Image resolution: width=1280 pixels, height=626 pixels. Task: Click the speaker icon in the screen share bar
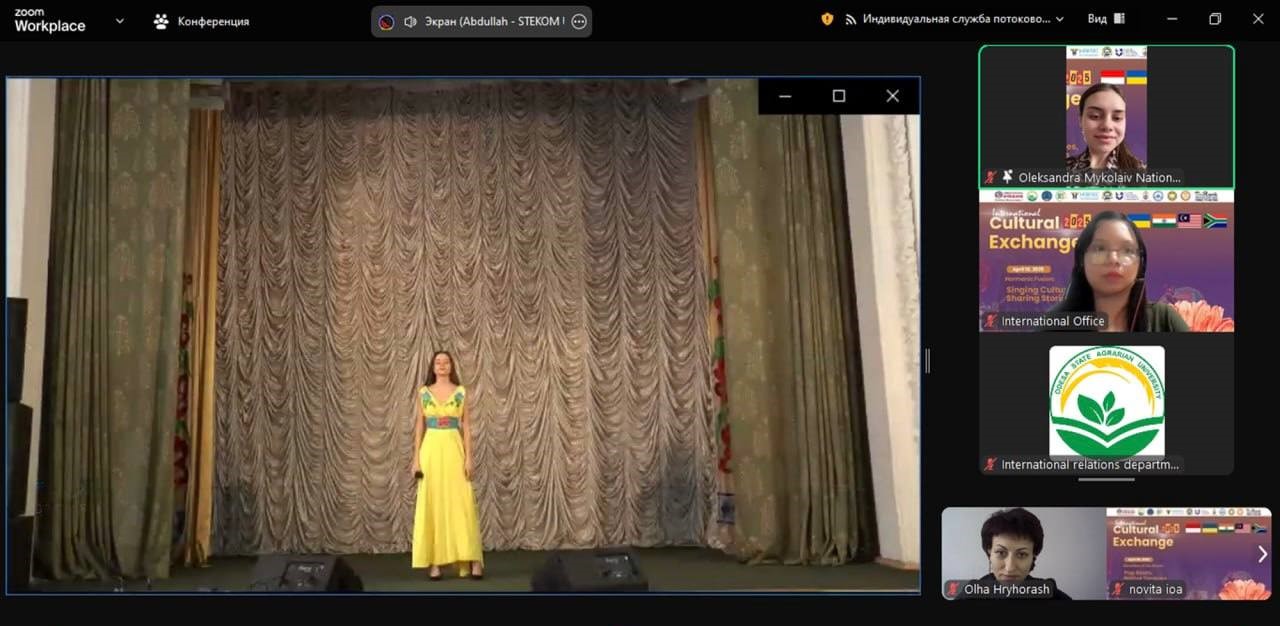(410, 21)
